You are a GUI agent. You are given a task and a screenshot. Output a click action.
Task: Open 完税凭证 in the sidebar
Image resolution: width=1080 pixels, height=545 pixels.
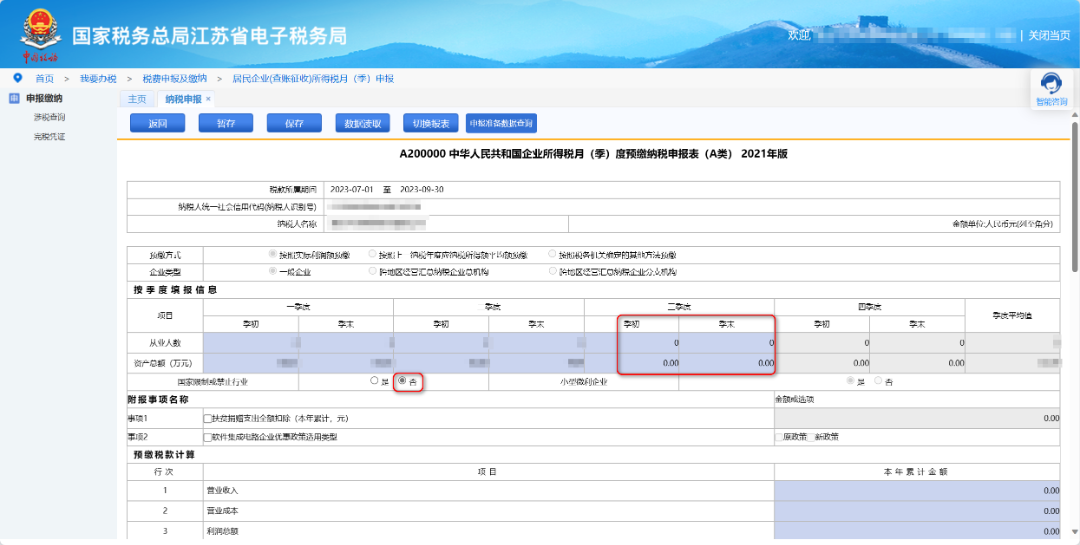[49, 136]
